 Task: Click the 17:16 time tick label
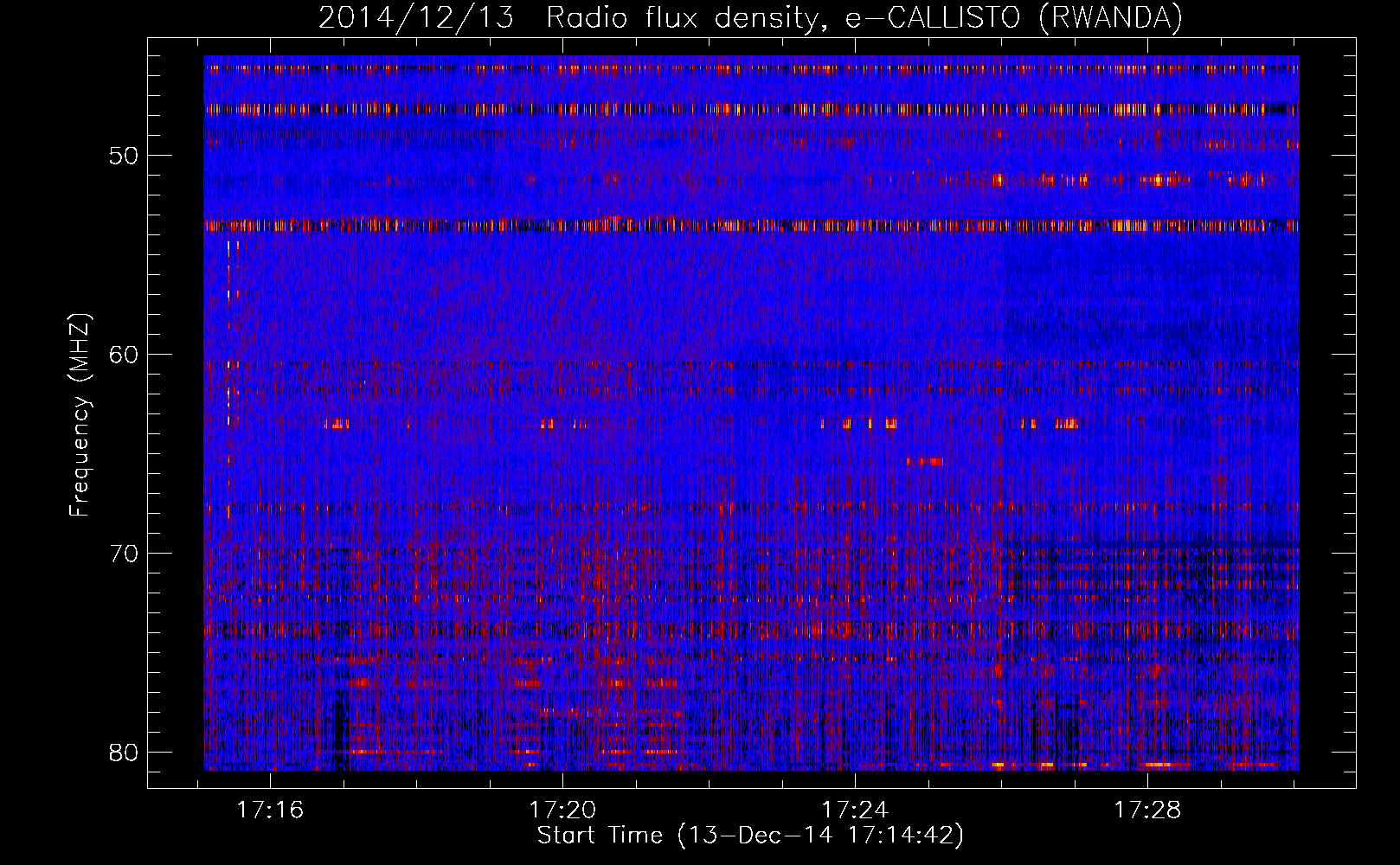(271, 811)
